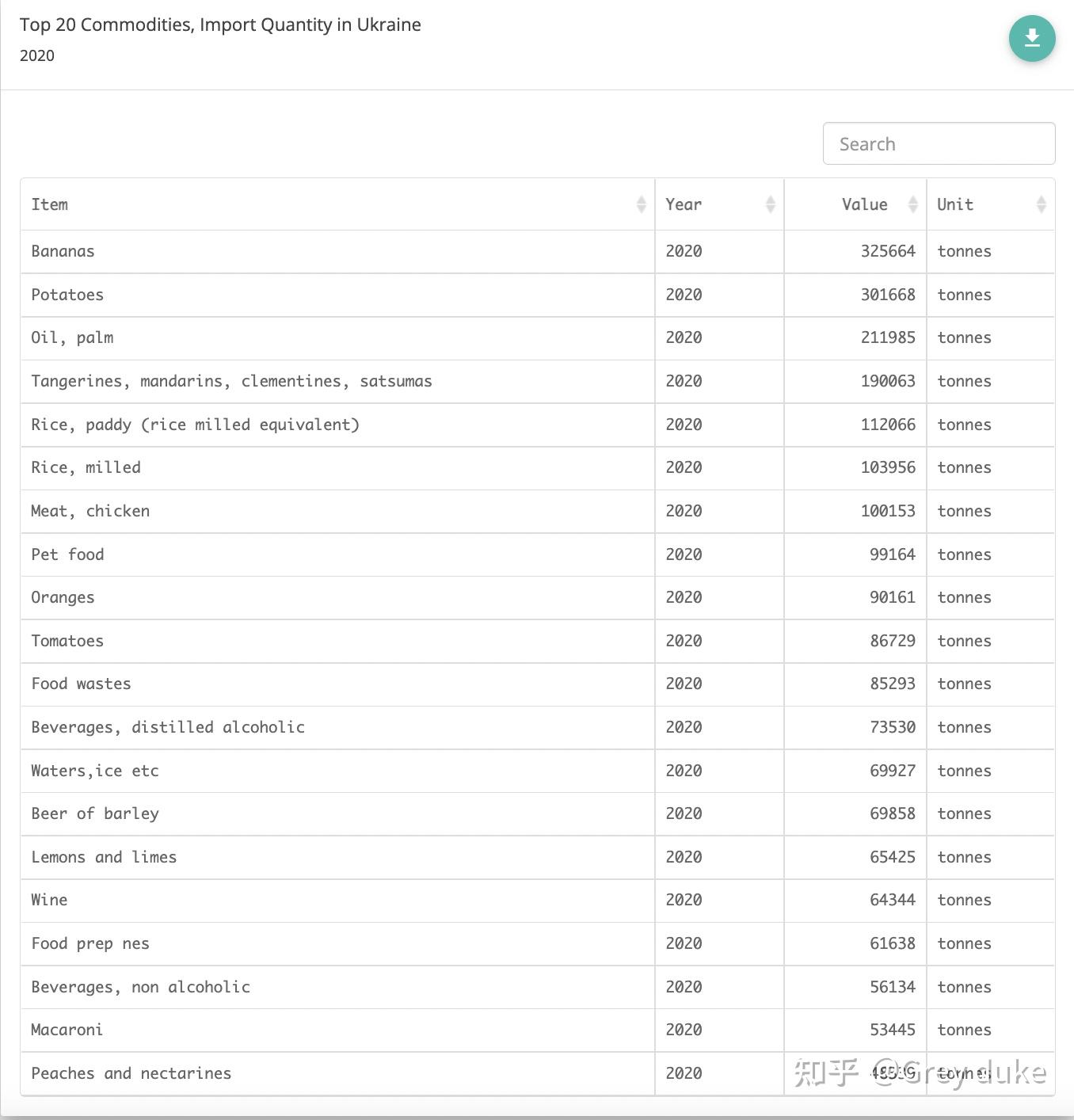Click the Pet food value 99164
The width and height of the screenshot is (1074, 1120).
[892, 554]
